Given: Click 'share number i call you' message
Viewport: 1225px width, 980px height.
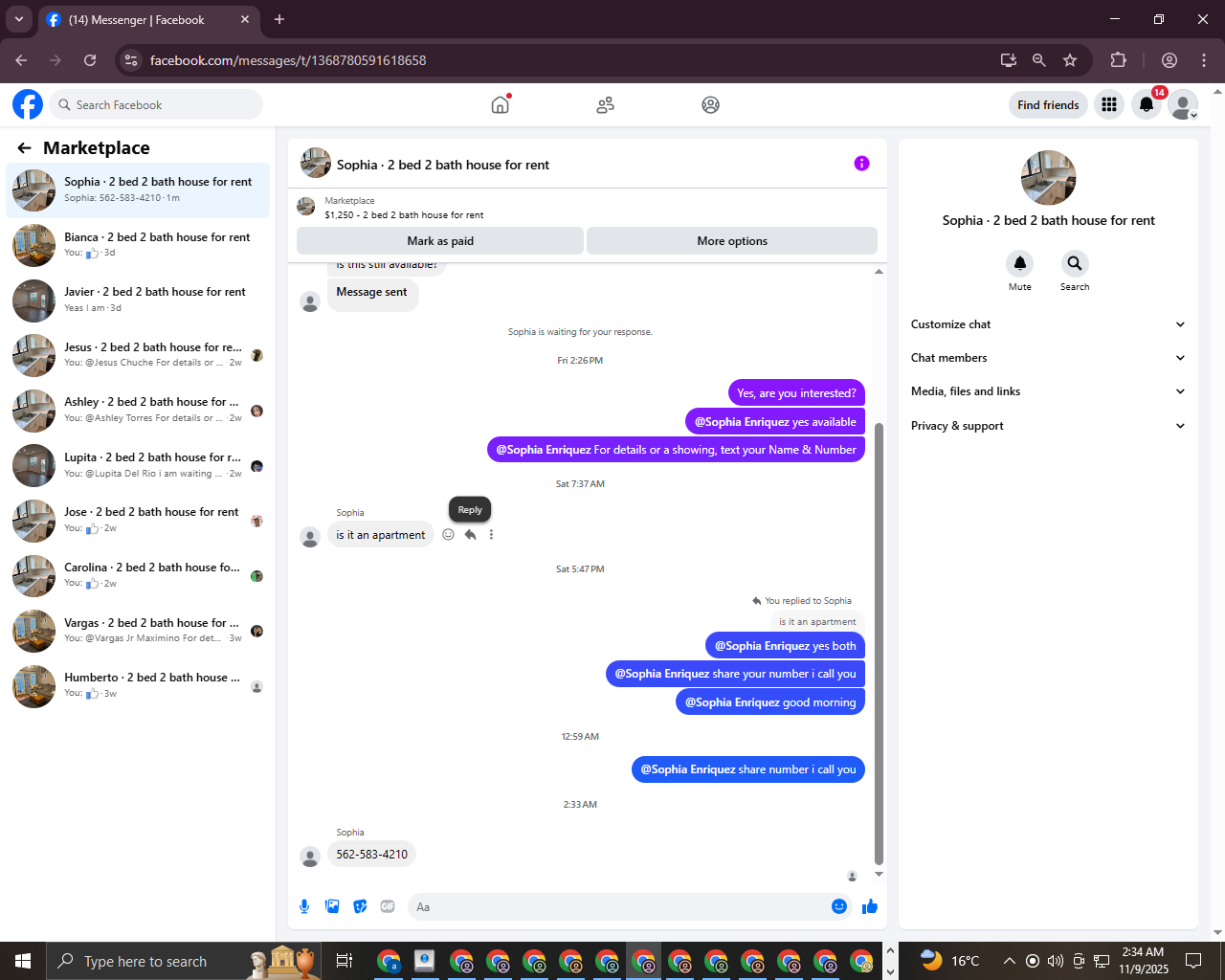Looking at the screenshot, I should point(748,769).
